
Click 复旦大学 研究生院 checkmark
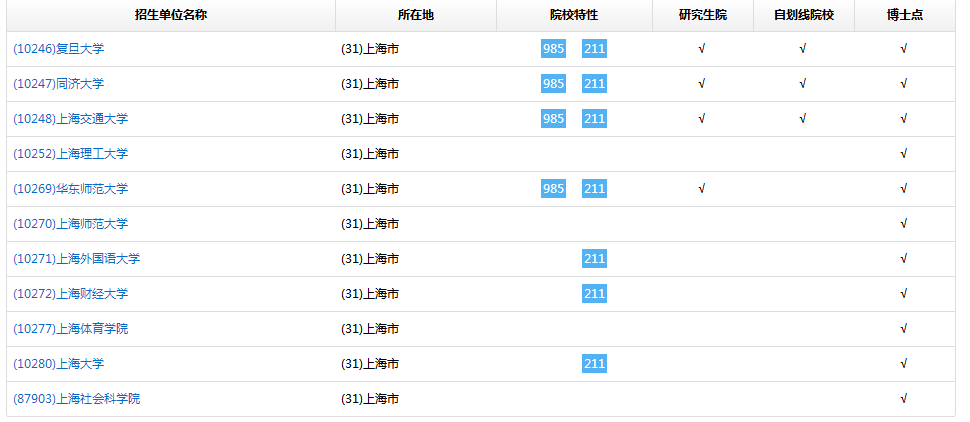[x=702, y=49]
